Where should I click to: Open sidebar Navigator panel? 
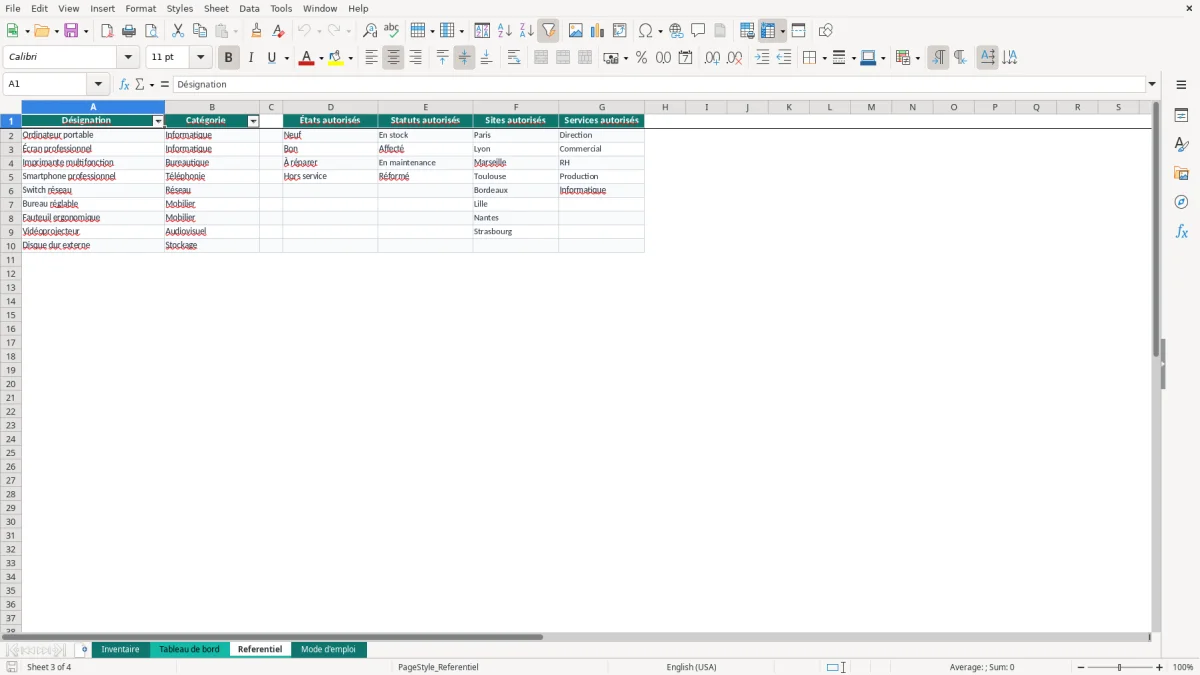(1181, 202)
